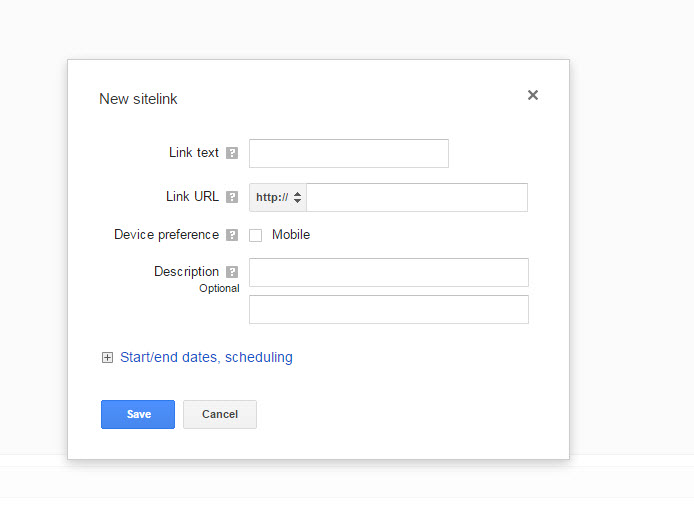The width and height of the screenshot is (694, 516).
Task: Click the Link text label
Action: 194,152
